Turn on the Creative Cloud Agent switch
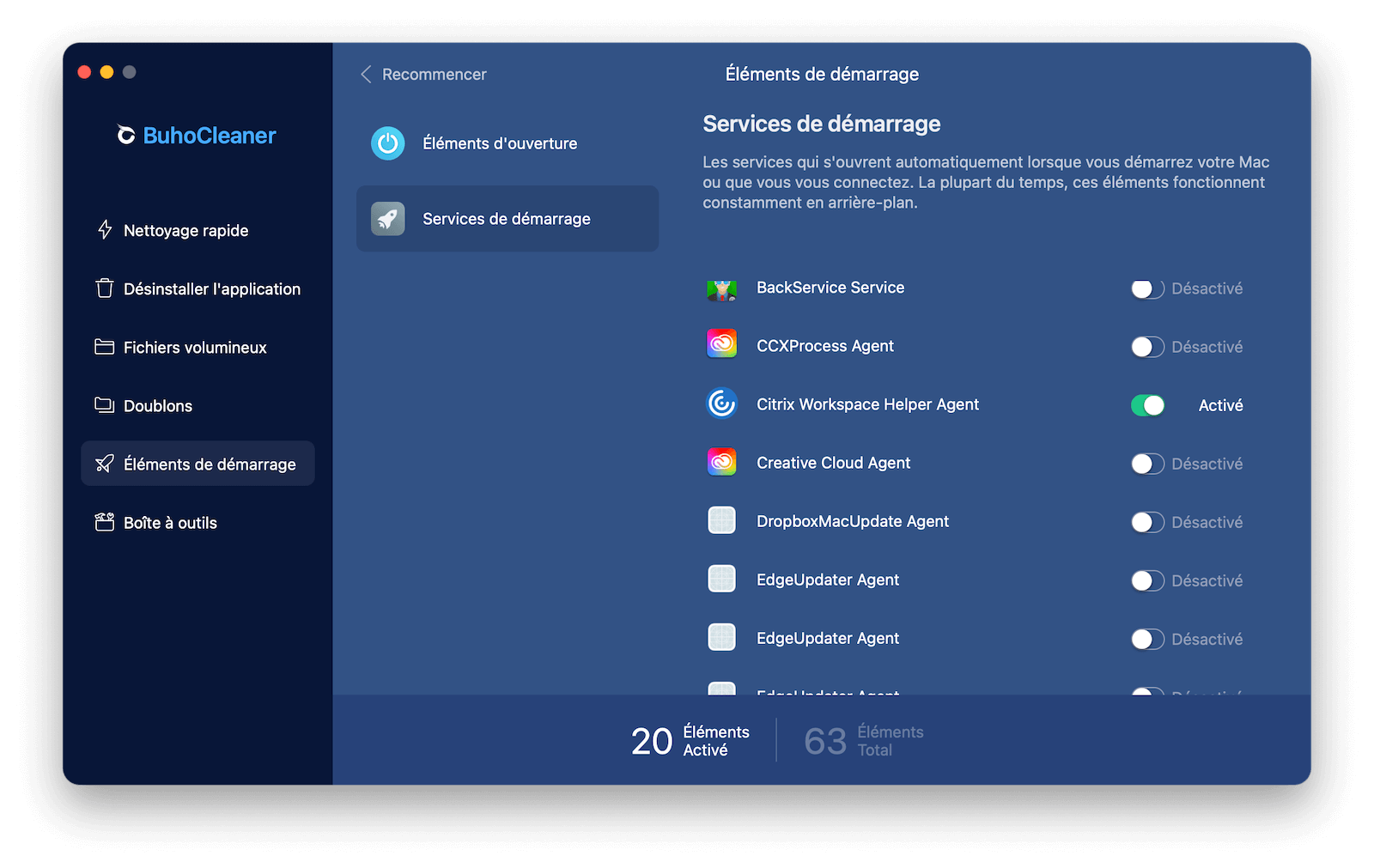Screen dimensions: 1374x868 [x=1147, y=464]
